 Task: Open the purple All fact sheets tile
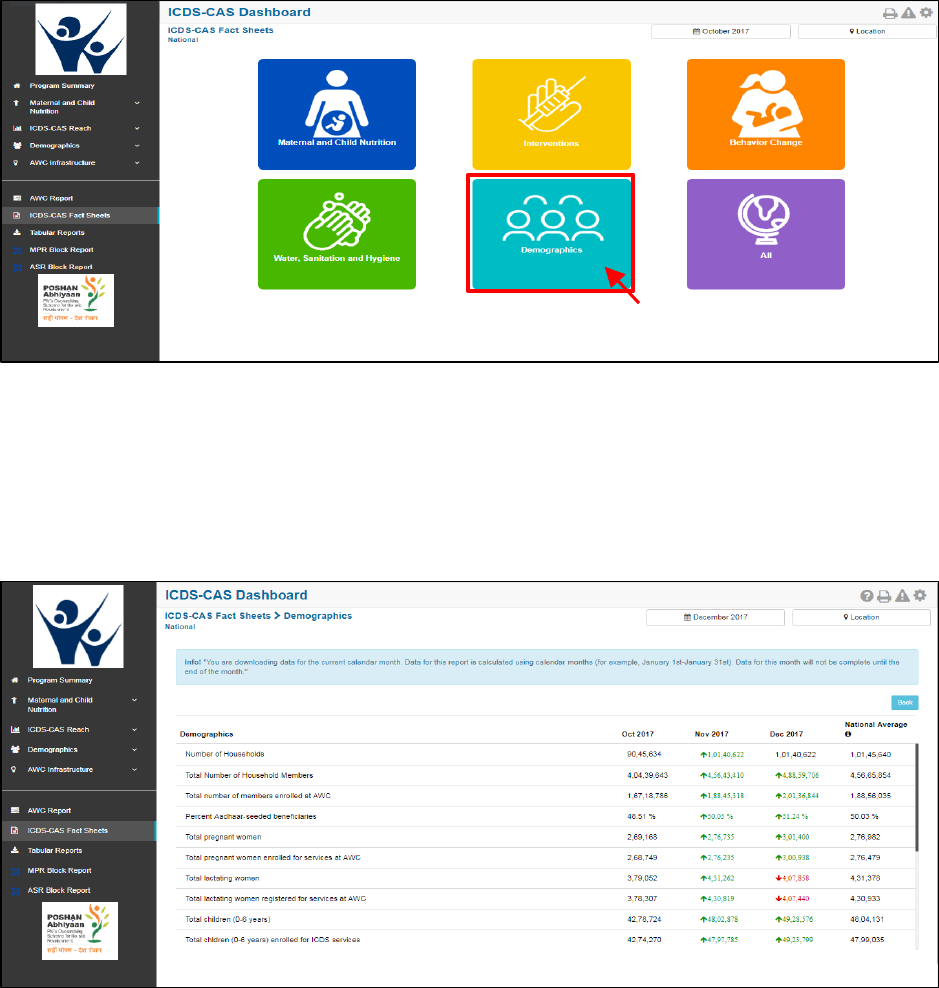point(766,234)
